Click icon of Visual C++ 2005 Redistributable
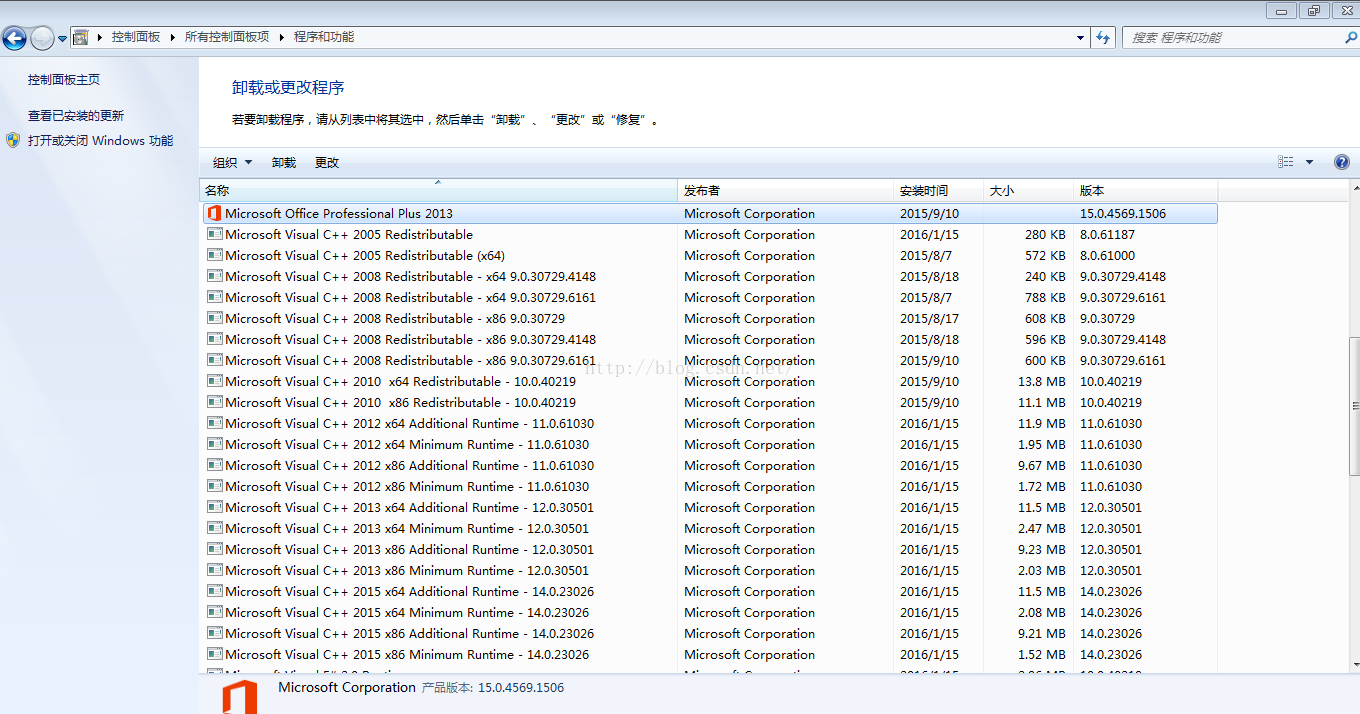This screenshot has width=1360, height=714. 214,234
